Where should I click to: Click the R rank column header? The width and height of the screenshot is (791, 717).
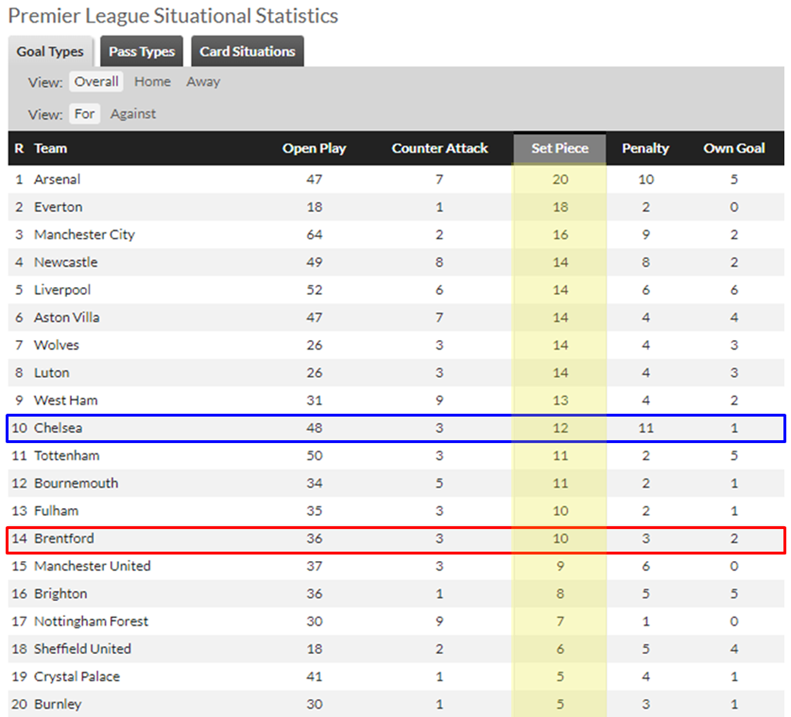pos(19,148)
